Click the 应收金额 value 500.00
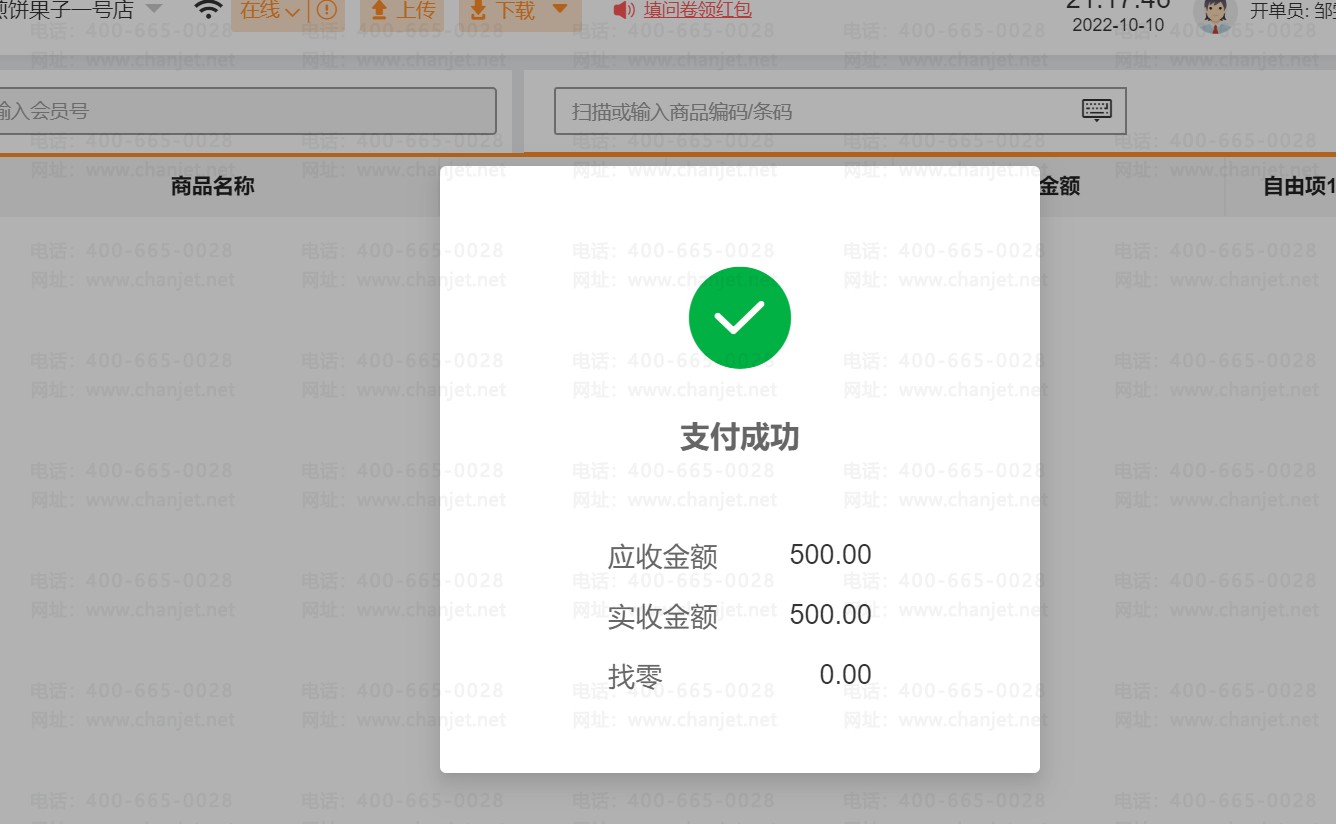Image resolution: width=1336 pixels, height=824 pixels. 830,555
